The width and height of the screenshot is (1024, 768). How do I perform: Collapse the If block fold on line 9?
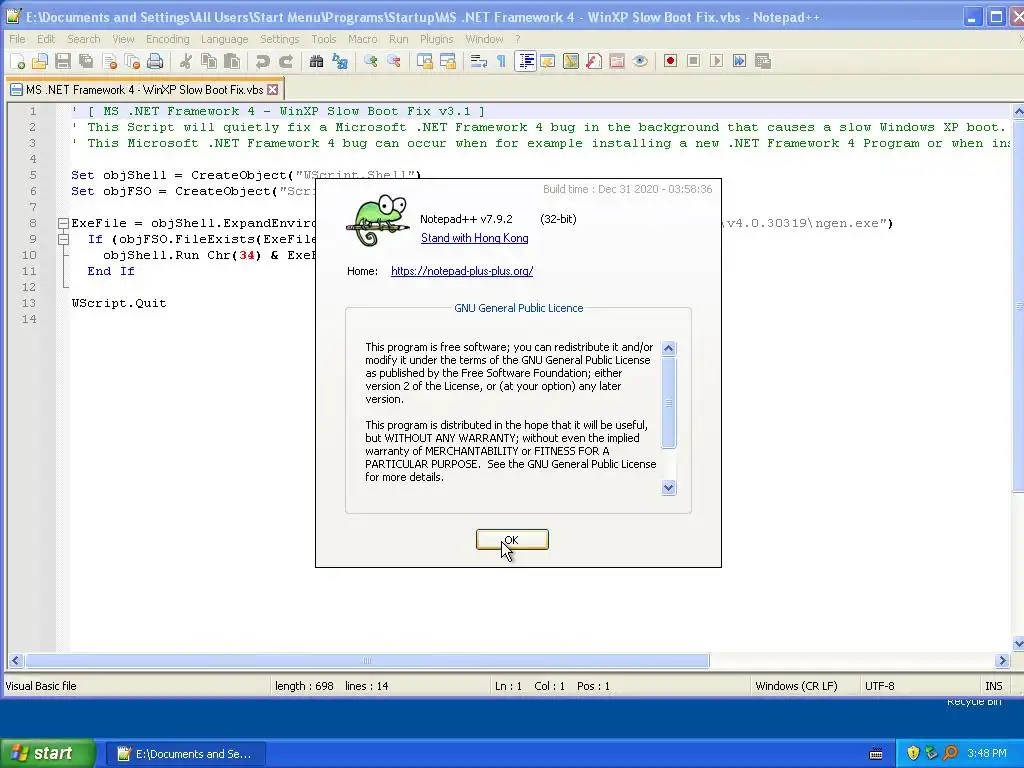coord(63,240)
